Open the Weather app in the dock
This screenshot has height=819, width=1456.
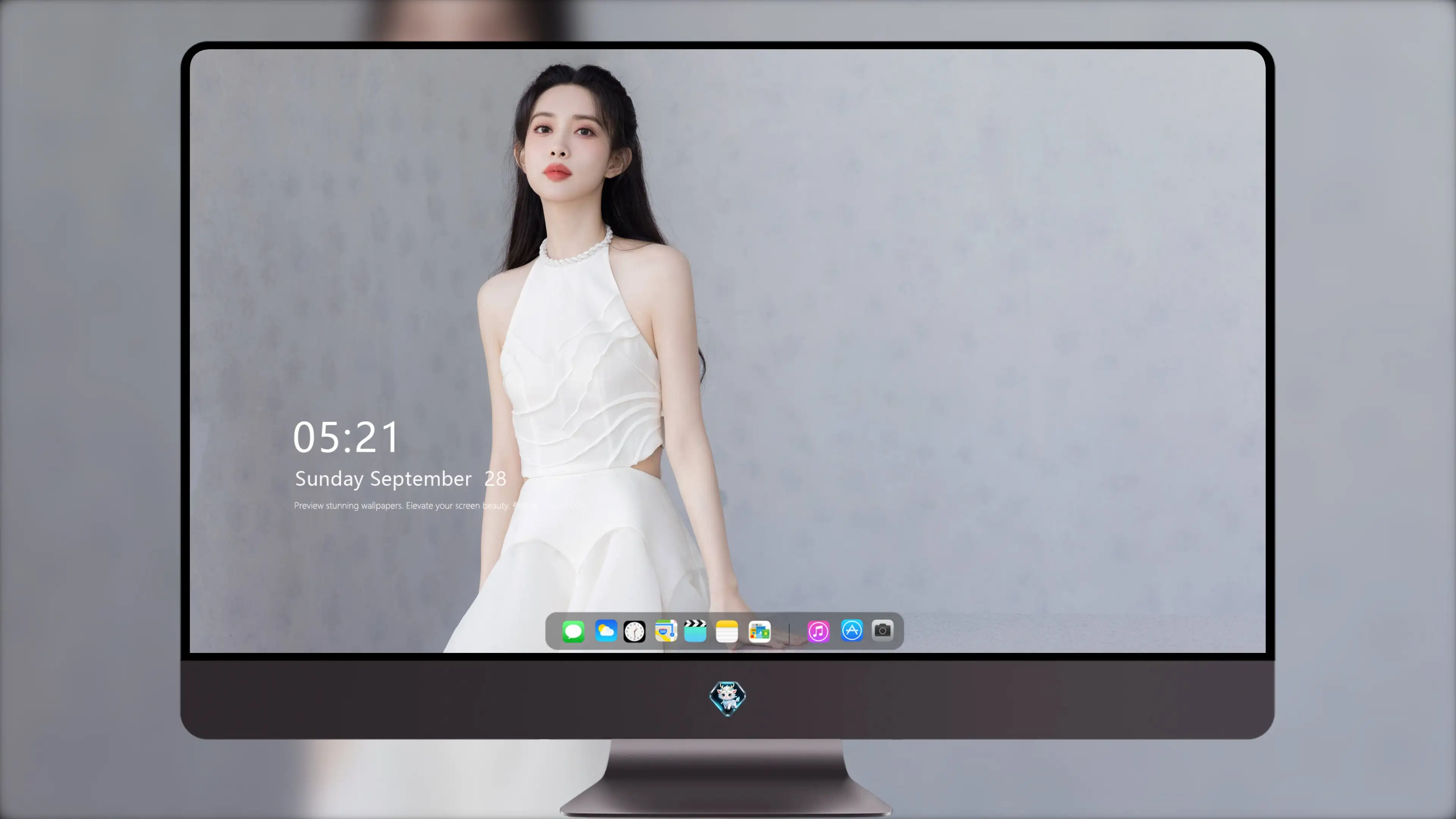[x=606, y=631]
